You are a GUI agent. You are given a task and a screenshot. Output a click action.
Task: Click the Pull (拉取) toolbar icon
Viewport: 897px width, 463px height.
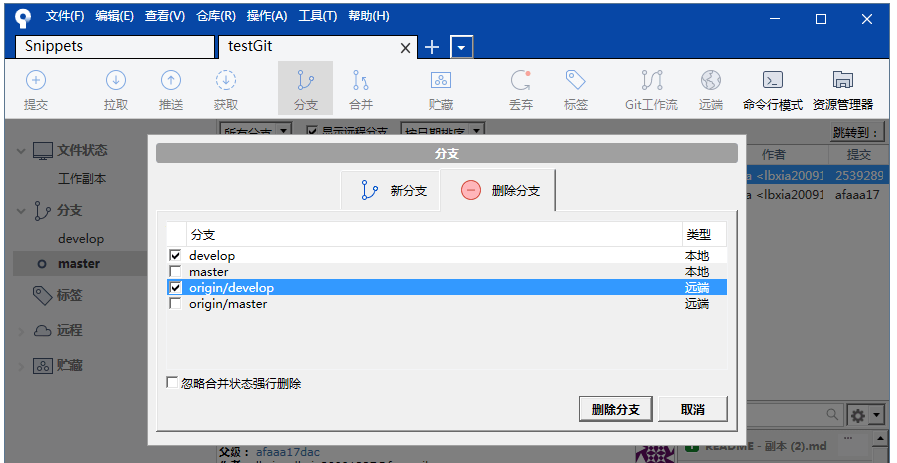[116, 80]
